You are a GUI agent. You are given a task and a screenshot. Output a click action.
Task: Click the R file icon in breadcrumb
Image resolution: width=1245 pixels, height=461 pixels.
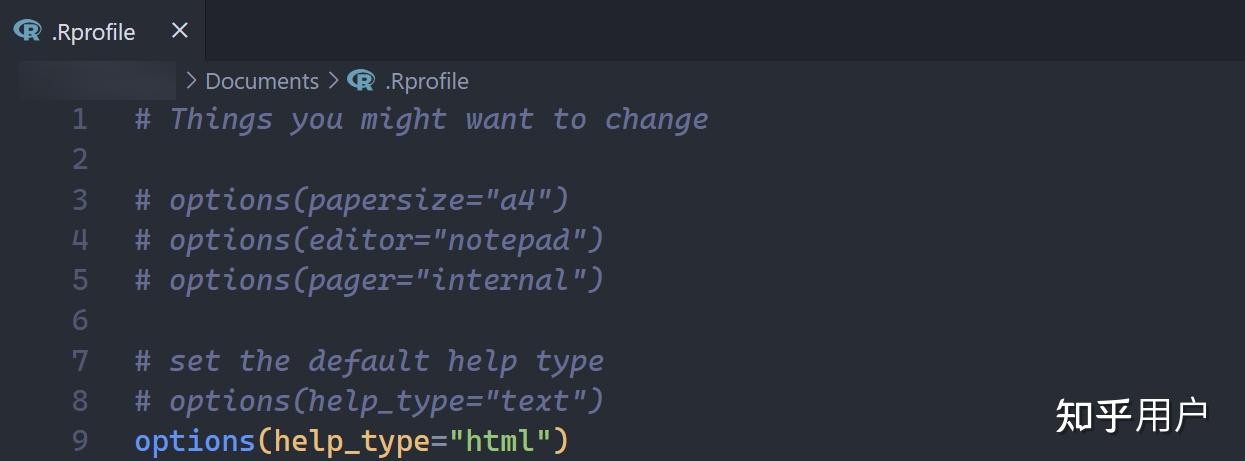coord(361,80)
